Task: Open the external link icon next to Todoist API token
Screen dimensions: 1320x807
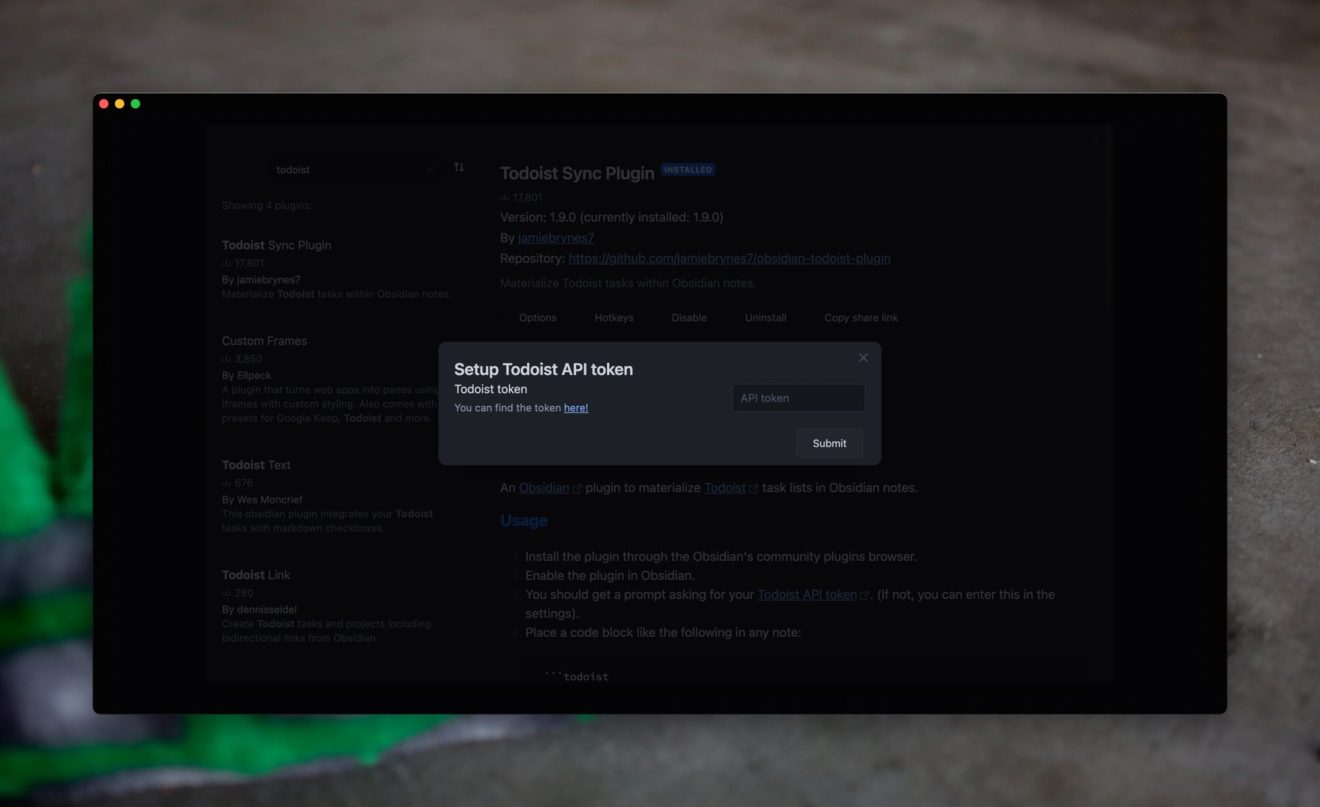Action: click(863, 593)
